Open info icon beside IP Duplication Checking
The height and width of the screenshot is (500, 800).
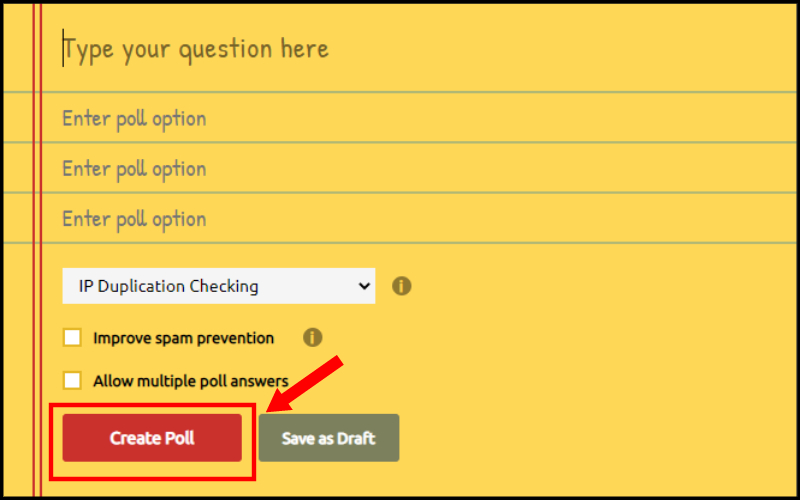tap(402, 286)
